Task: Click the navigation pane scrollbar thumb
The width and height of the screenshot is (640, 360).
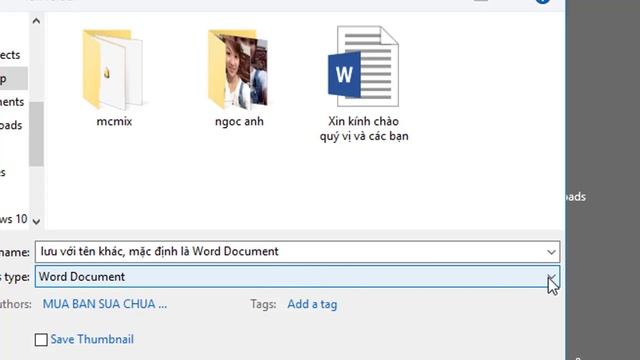Action: click(x=36, y=134)
